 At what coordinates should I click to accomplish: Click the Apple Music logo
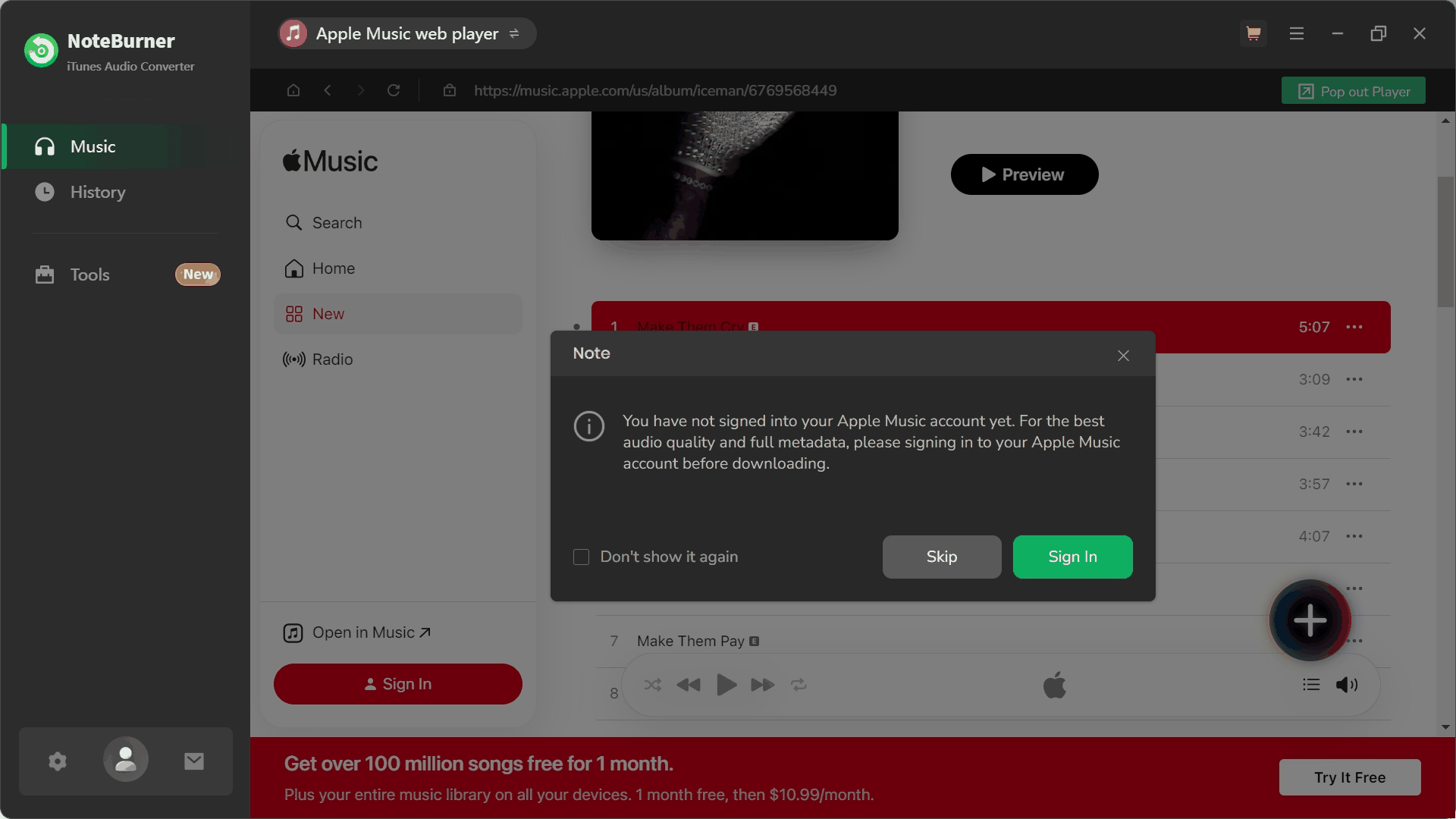click(x=331, y=161)
